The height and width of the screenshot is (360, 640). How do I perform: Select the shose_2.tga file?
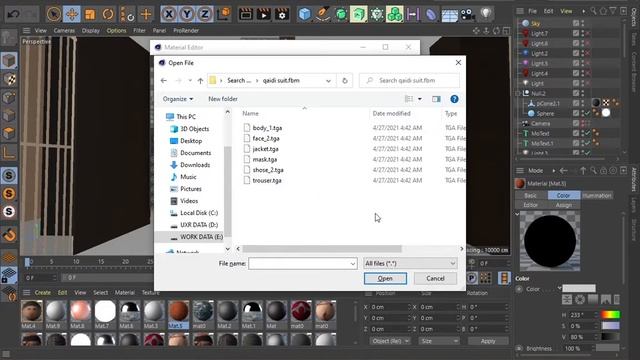268,170
